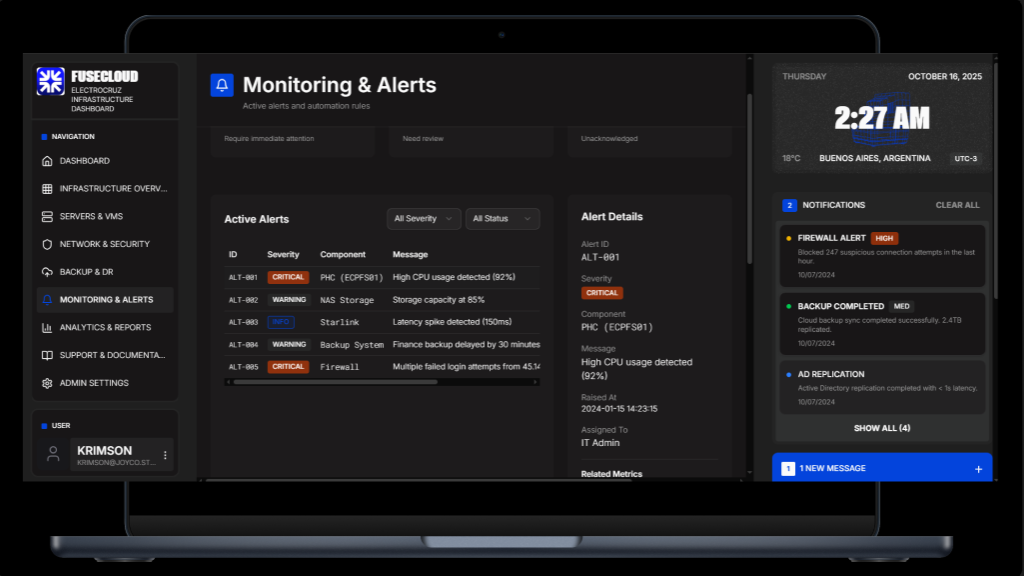
Task: Click the Support & Documentation book icon
Action: click(45, 355)
